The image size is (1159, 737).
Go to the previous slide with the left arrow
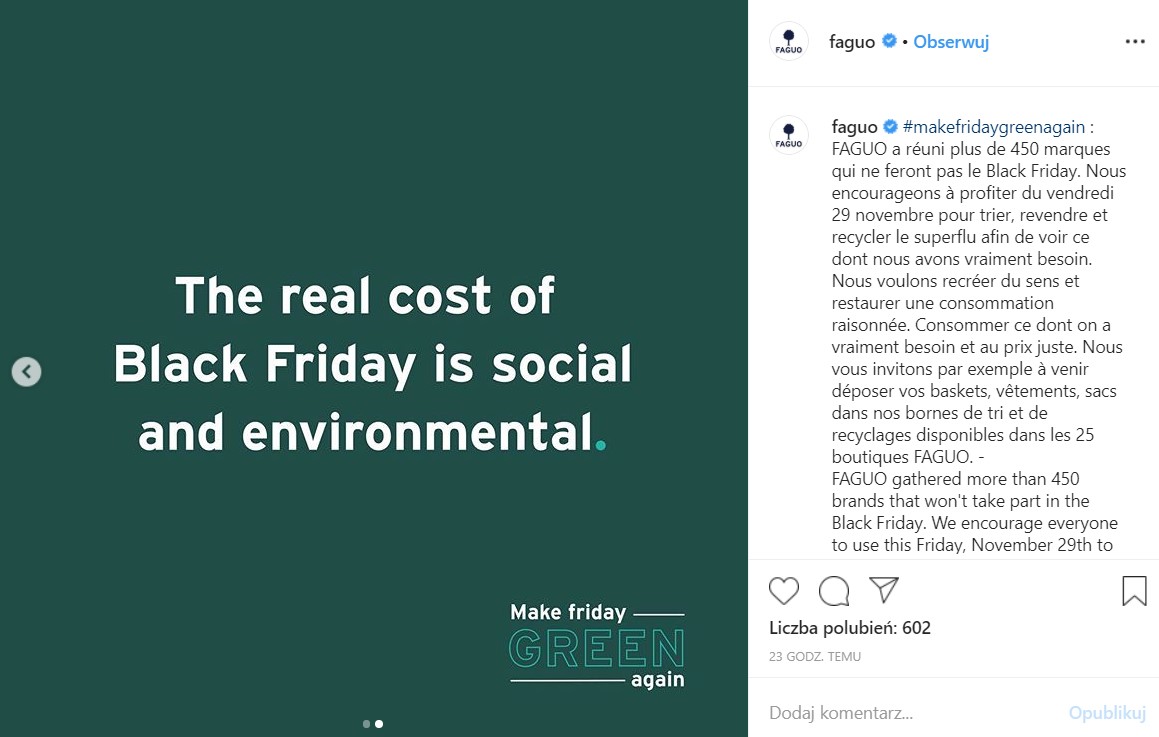point(27,372)
